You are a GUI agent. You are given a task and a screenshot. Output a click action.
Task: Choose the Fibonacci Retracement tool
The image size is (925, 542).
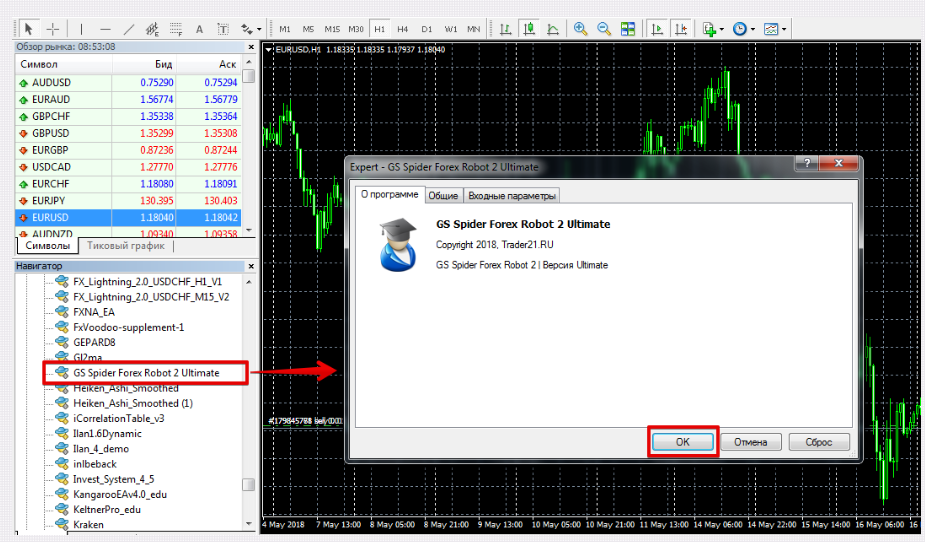[176, 29]
